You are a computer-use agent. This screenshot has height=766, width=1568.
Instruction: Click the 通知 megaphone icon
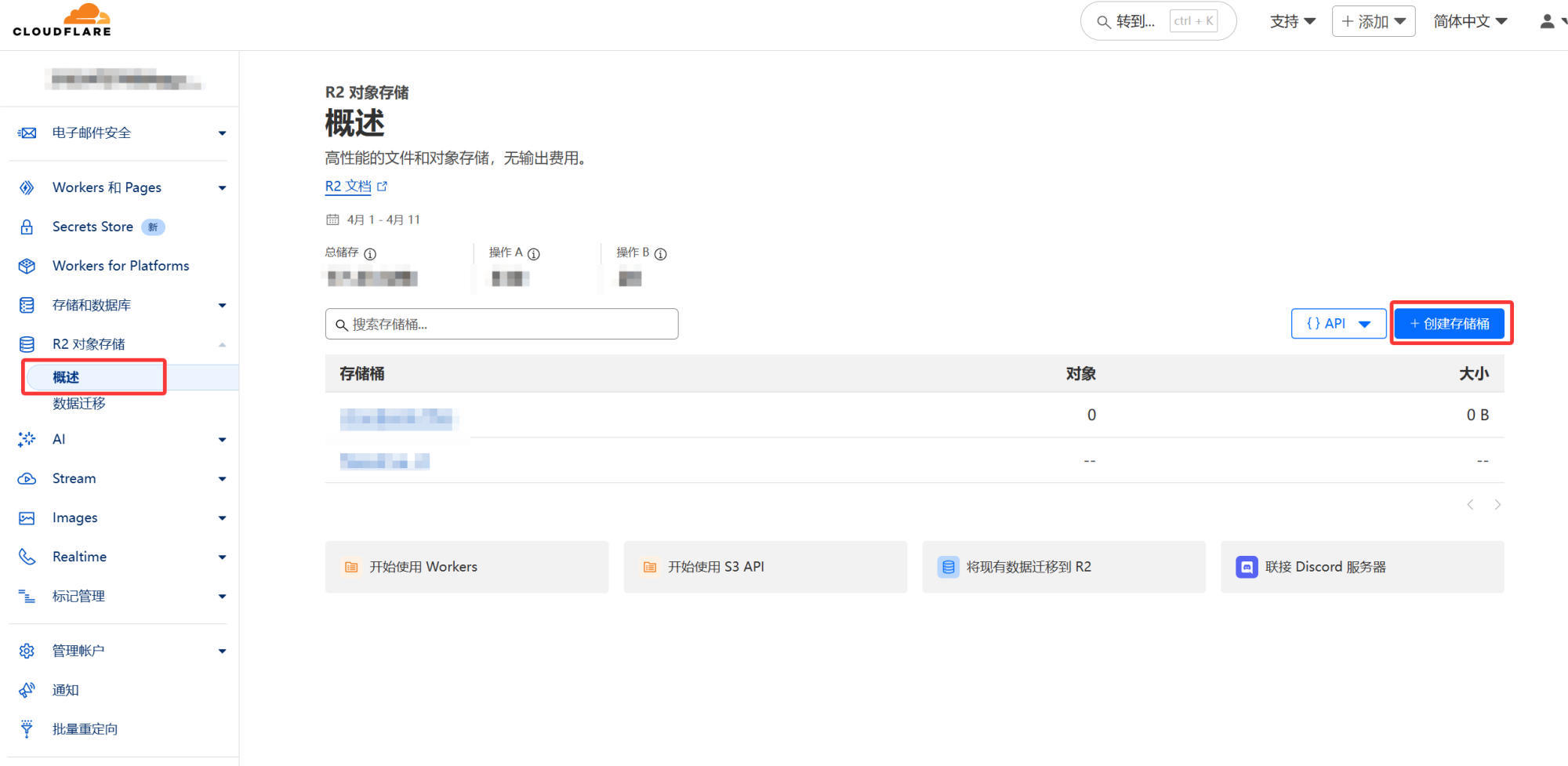point(27,690)
